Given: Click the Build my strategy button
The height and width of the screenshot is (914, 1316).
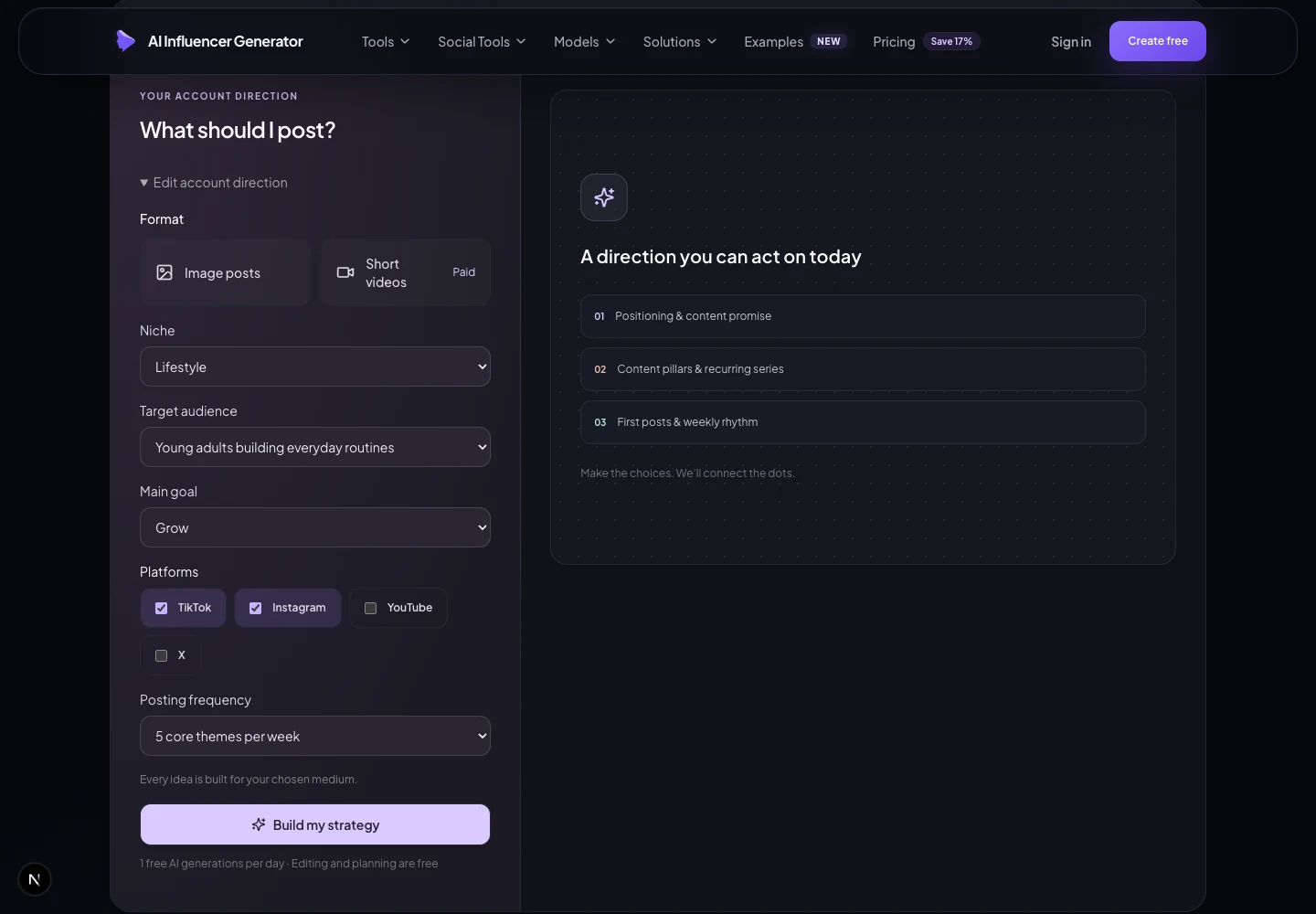Looking at the screenshot, I should coord(315,824).
